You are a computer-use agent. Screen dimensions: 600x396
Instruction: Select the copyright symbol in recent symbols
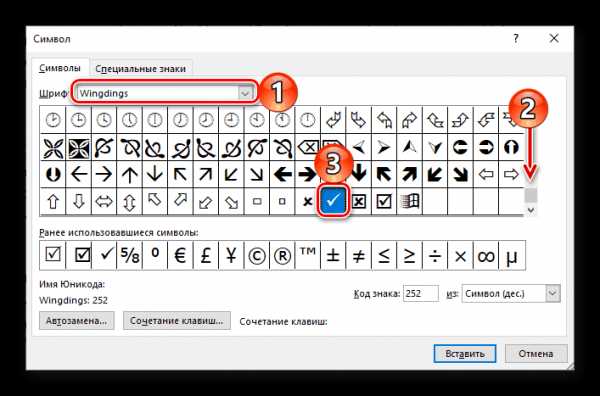(257, 256)
